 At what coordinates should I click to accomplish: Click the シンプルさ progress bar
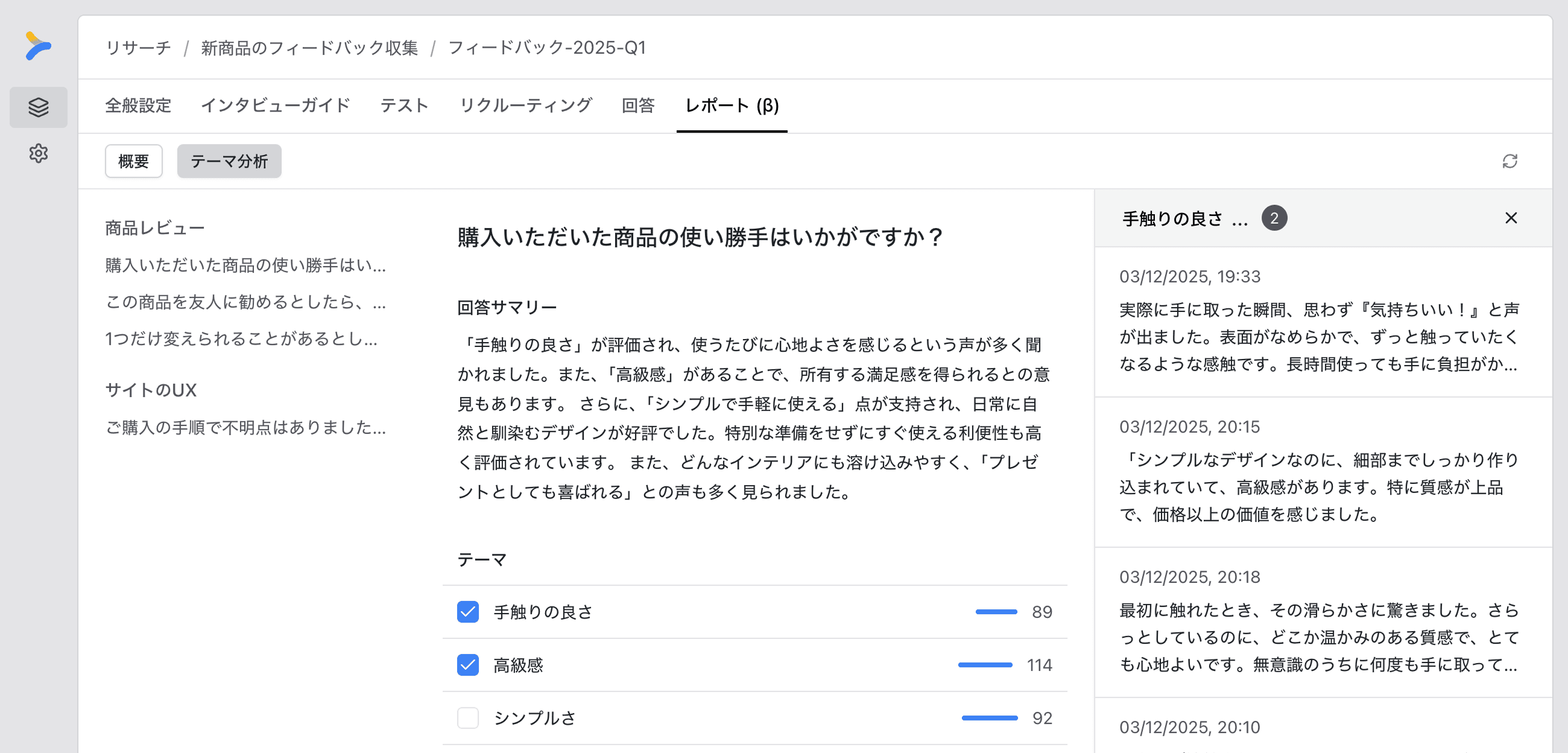(990, 717)
